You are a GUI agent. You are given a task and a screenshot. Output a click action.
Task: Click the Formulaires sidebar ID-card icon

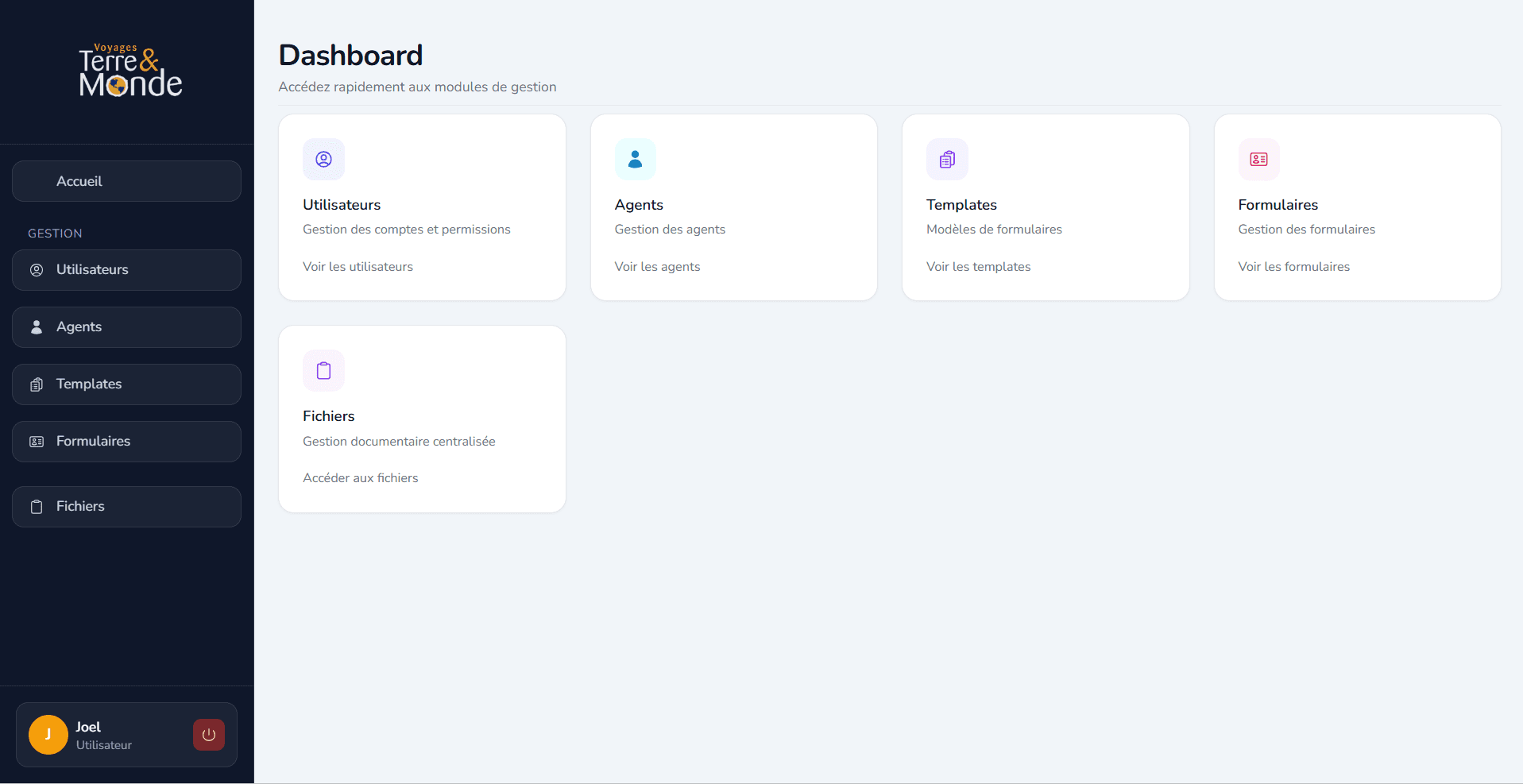[x=37, y=442]
